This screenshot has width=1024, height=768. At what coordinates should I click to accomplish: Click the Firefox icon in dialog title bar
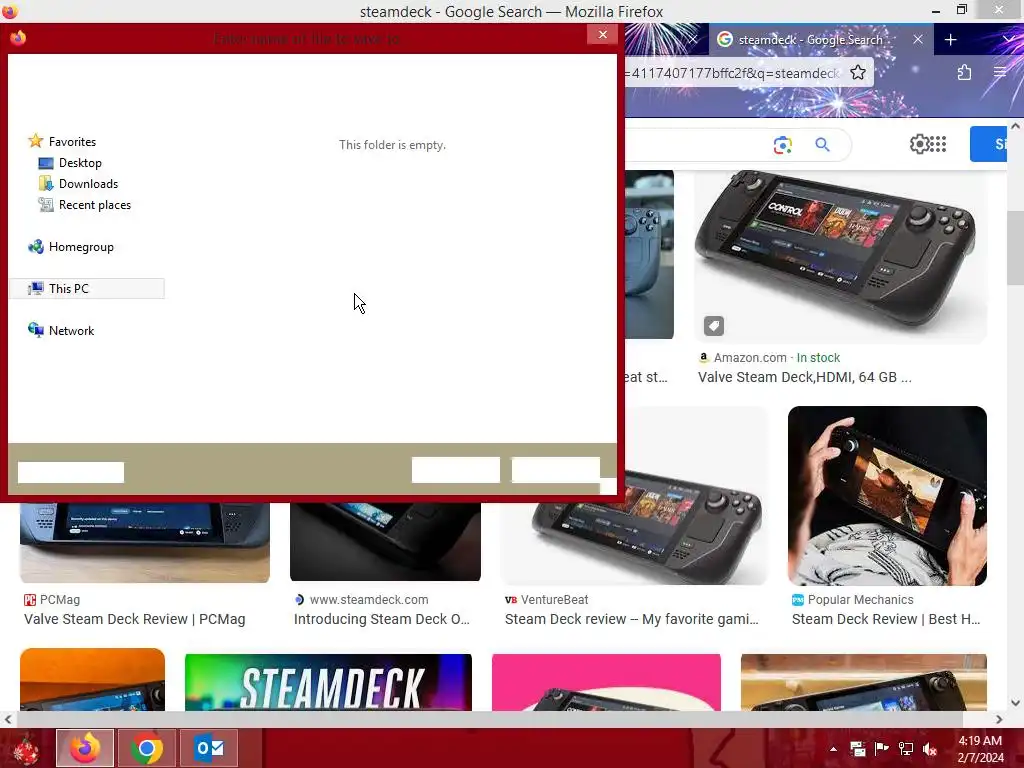pos(18,38)
